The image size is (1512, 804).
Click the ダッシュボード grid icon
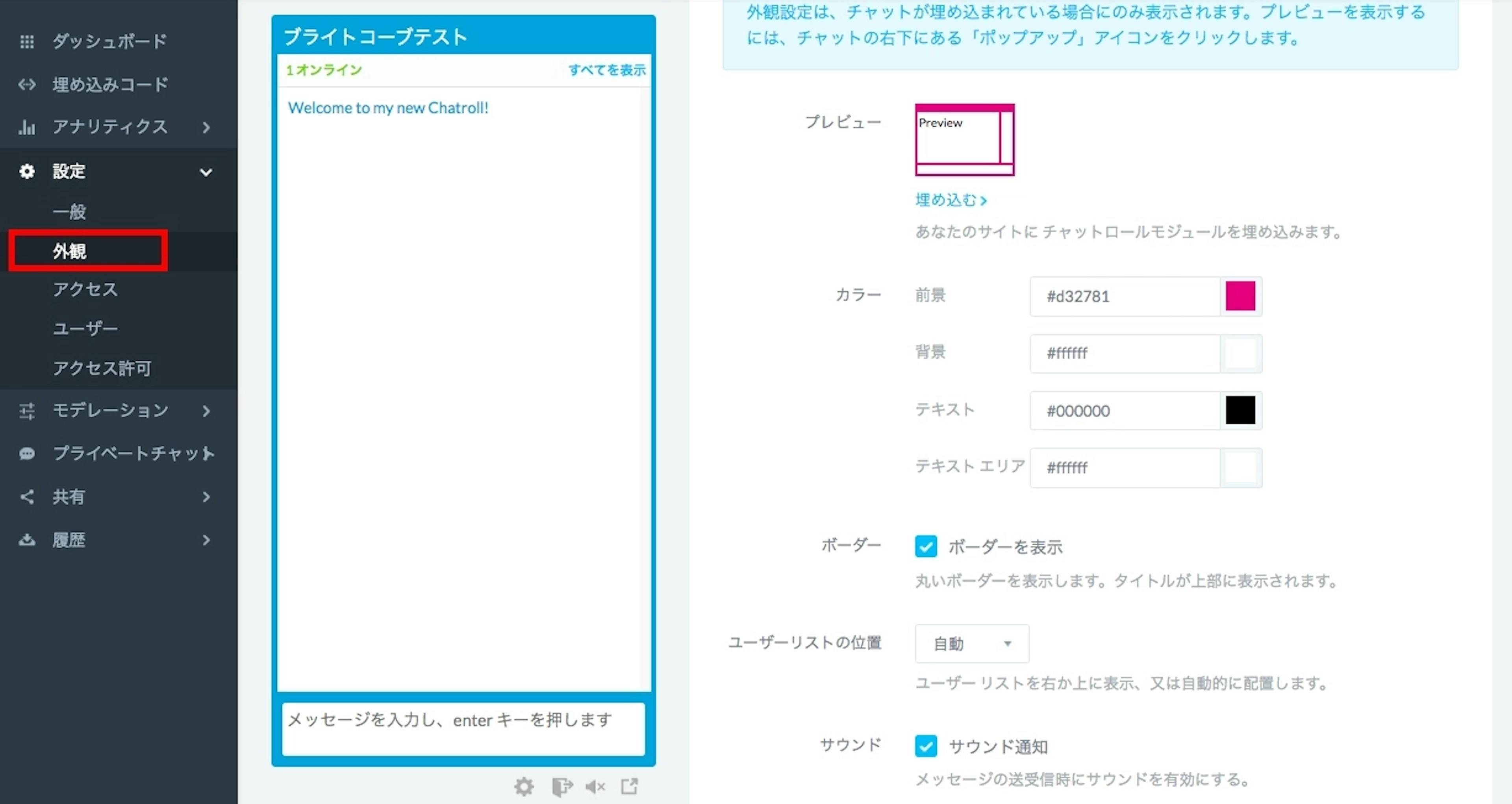(x=27, y=42)
